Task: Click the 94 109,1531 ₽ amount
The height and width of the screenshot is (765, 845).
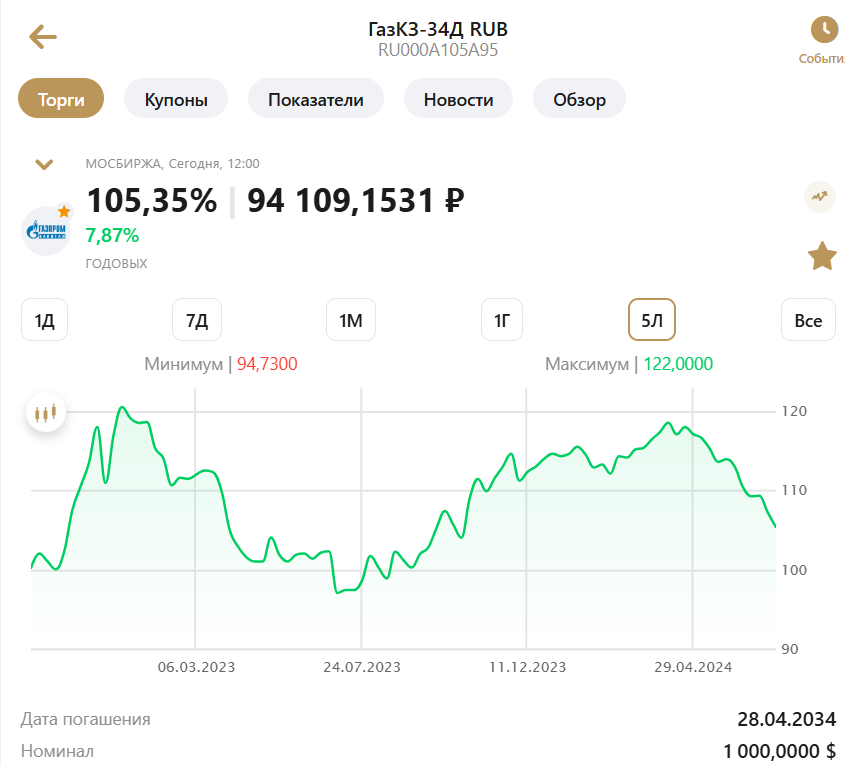Action: (356, 200)
